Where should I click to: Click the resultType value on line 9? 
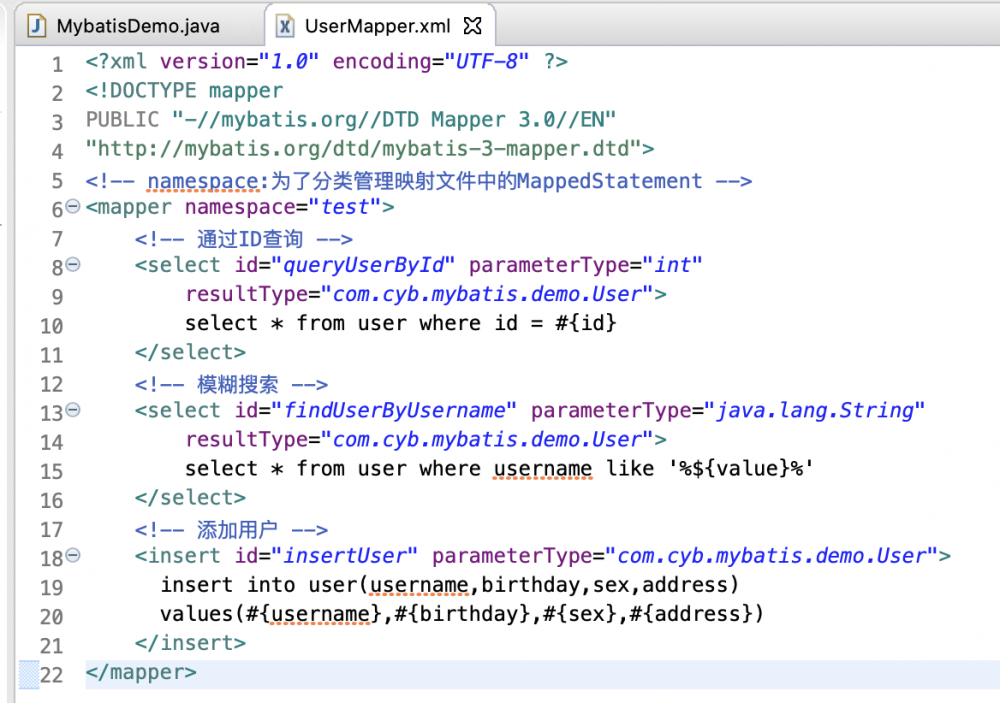point(487,294)
